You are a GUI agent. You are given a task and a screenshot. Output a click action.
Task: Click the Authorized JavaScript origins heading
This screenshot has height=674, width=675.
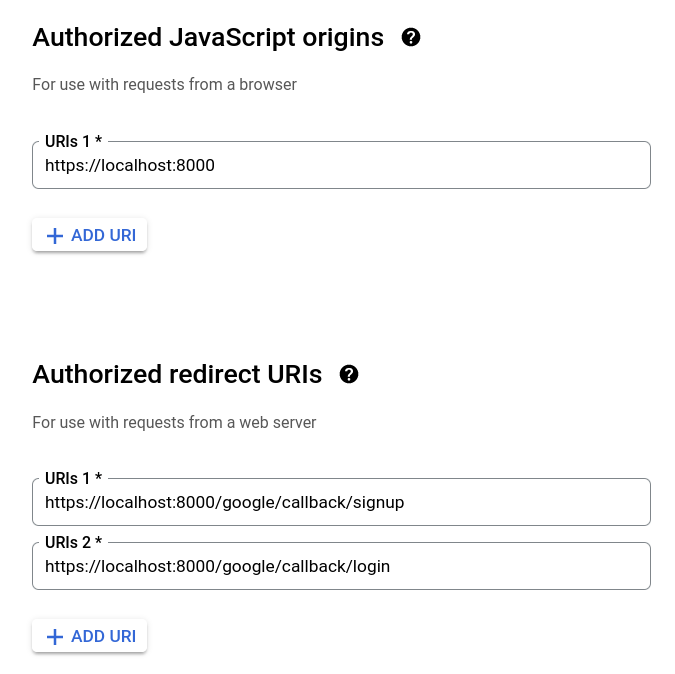[208, 37]
